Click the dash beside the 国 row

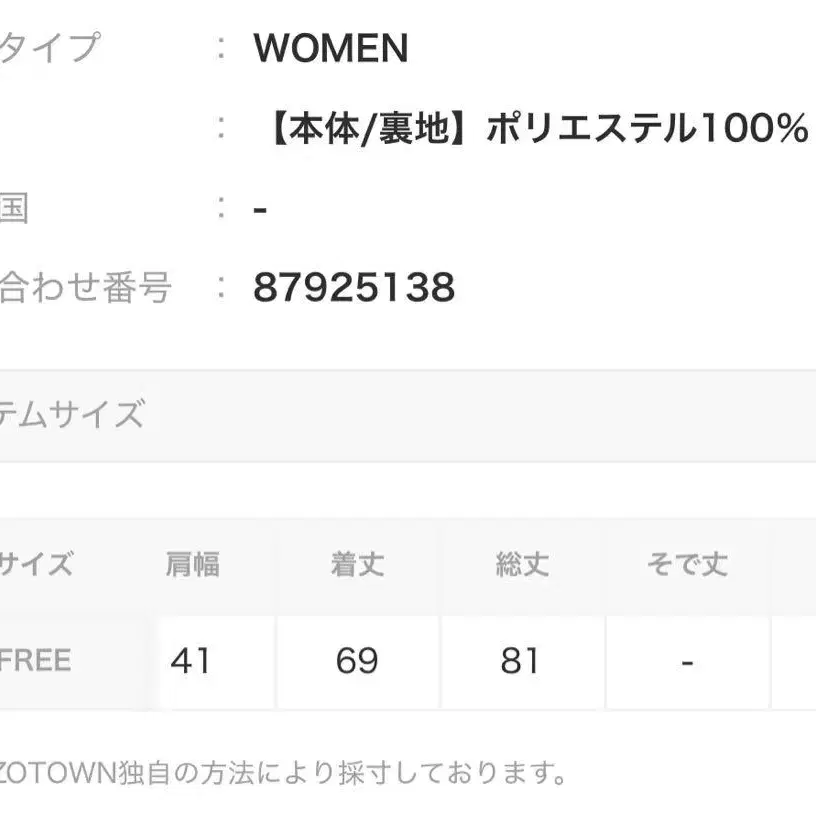(x=261, y=210)
